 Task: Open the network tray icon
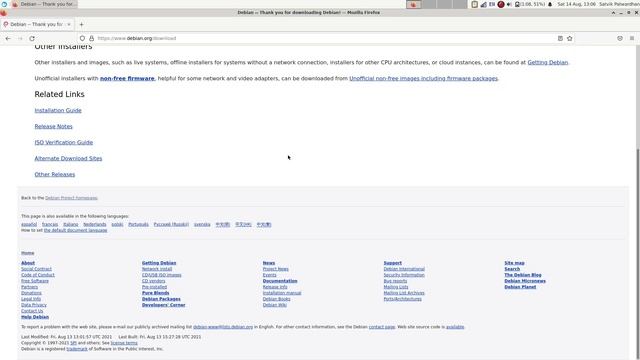483,4
